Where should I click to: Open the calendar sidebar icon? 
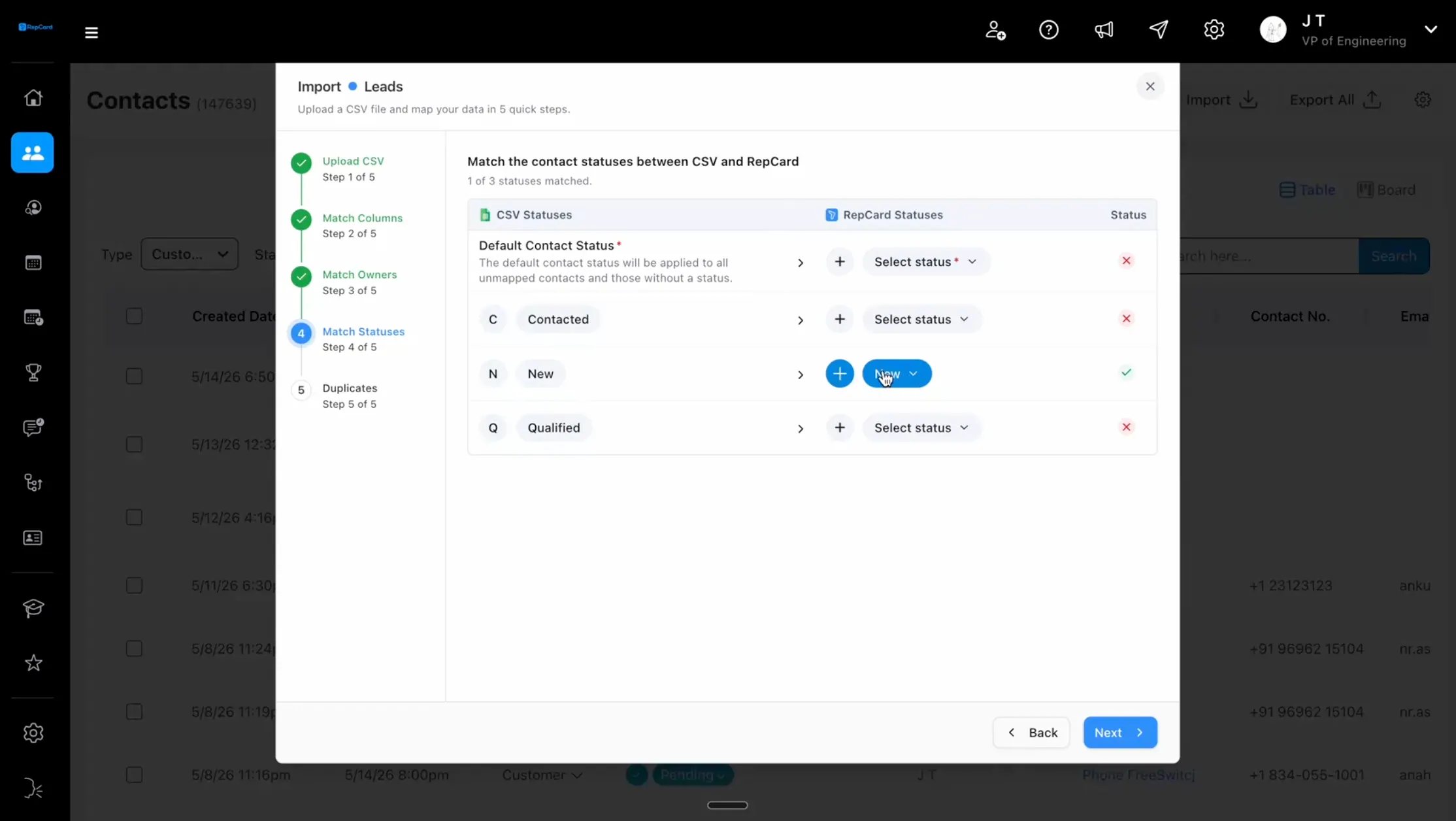click(33, 263)
